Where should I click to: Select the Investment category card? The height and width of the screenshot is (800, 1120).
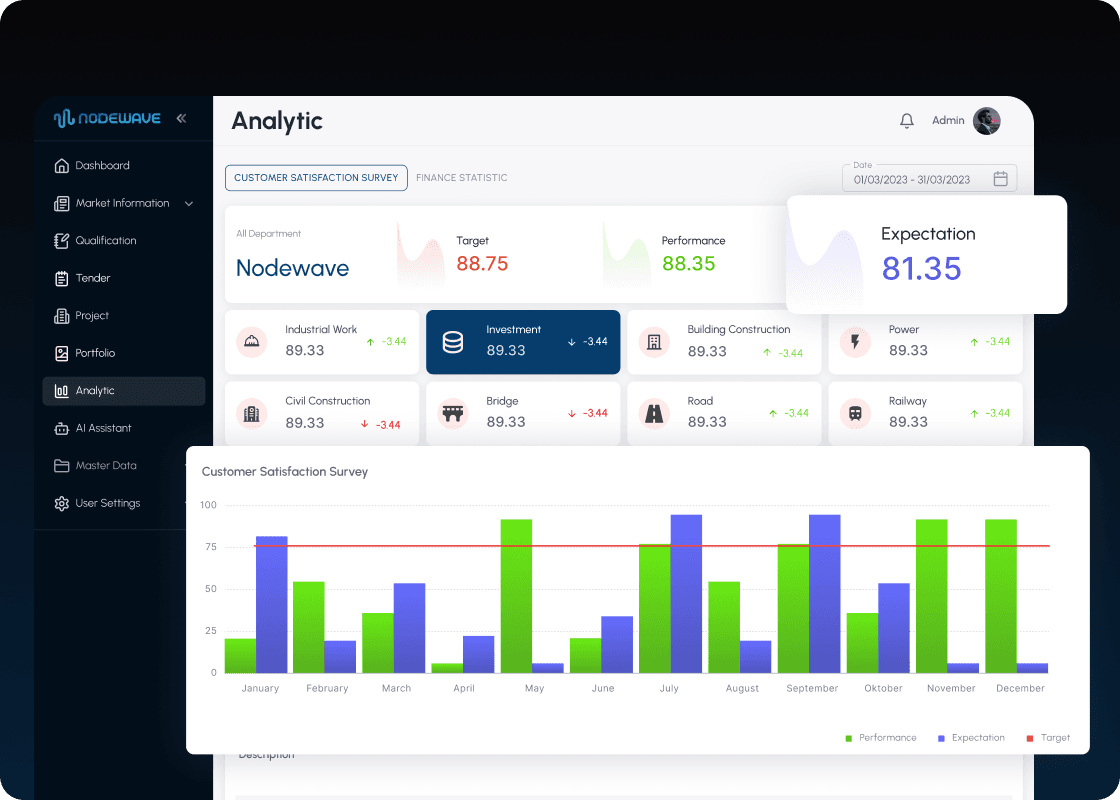point(524,342)
